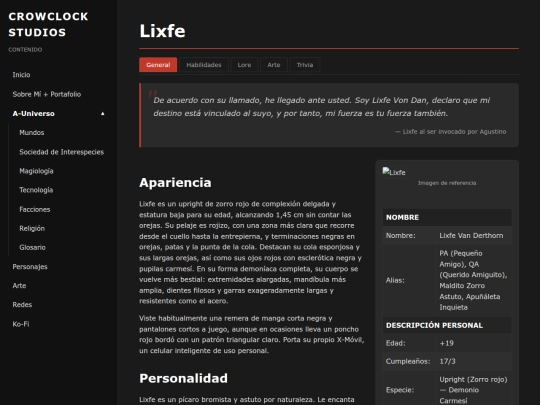Click the Especie label in infobox
The height and width of the screenshot is (405, 540).
pyautogui.click(x=400, y=390)
